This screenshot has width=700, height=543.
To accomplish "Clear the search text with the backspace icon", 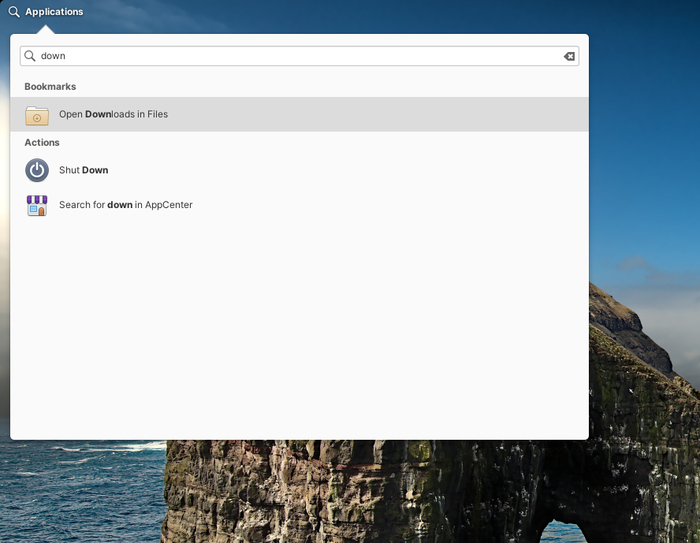I will tap(569, 56).
